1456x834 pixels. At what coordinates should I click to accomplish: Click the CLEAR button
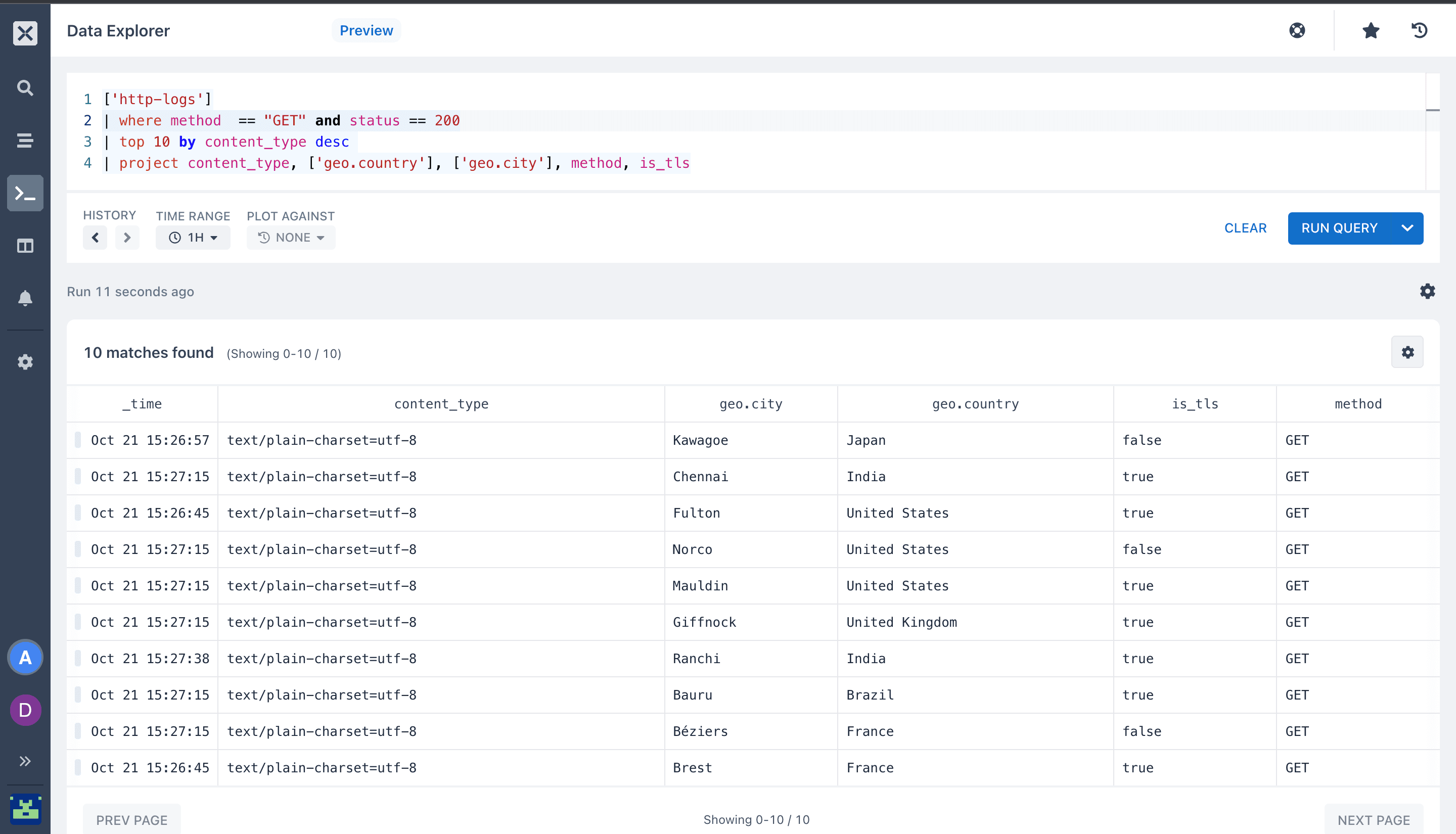pyautogui.click(x=1245, y=228)
